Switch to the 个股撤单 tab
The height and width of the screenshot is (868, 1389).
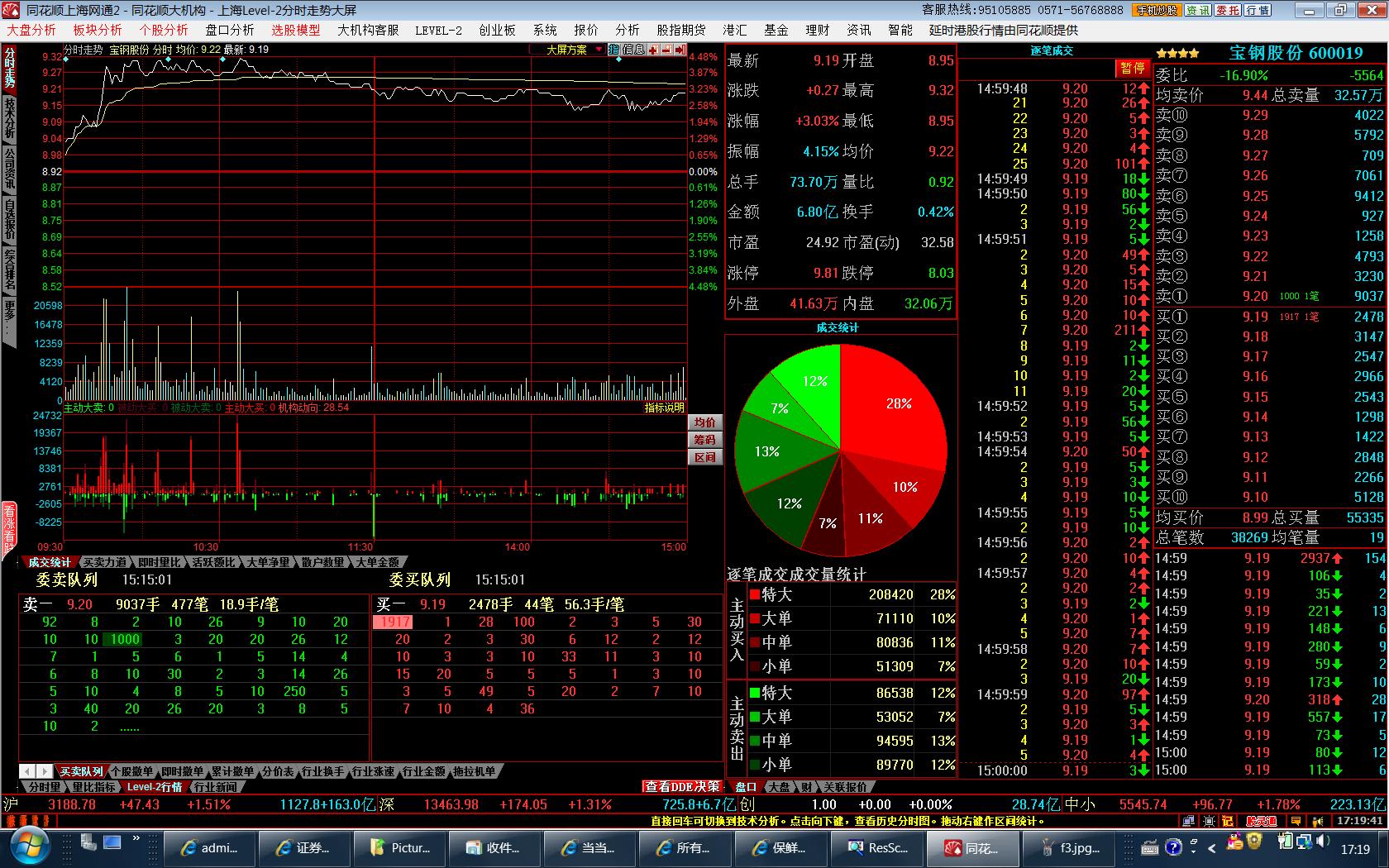pos(132,771)
